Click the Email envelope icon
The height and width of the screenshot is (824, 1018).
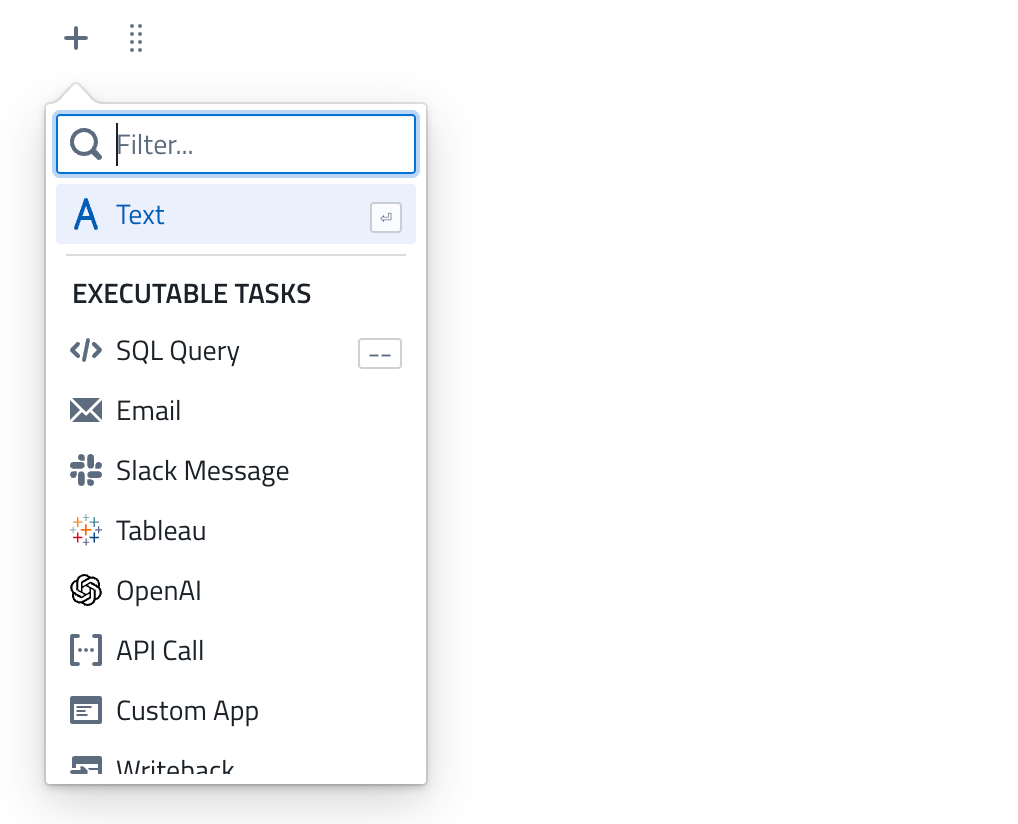click(x=86, y=411)
